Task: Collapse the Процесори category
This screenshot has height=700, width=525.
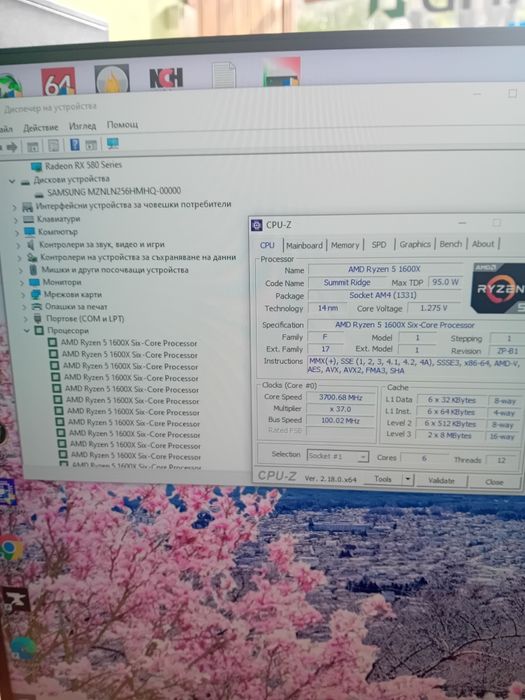Action: click(27, 331)
